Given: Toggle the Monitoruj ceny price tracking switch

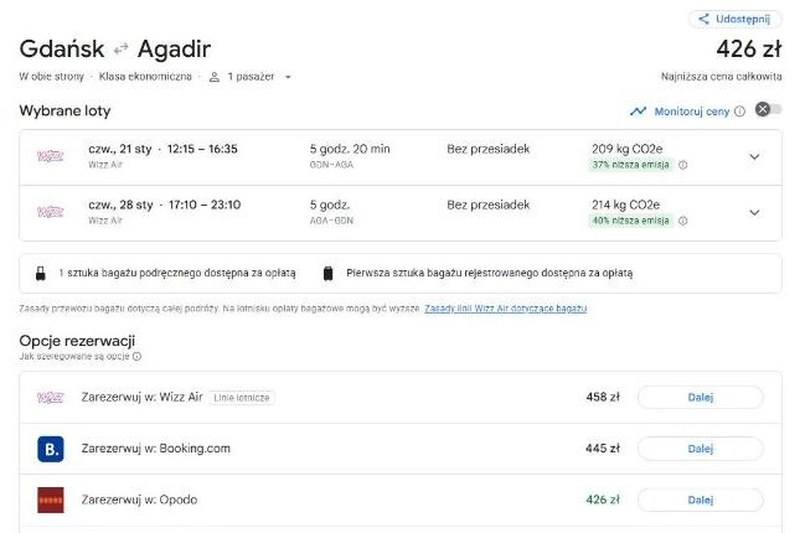Looking at the screenshot, I should [x=768, y=109].
